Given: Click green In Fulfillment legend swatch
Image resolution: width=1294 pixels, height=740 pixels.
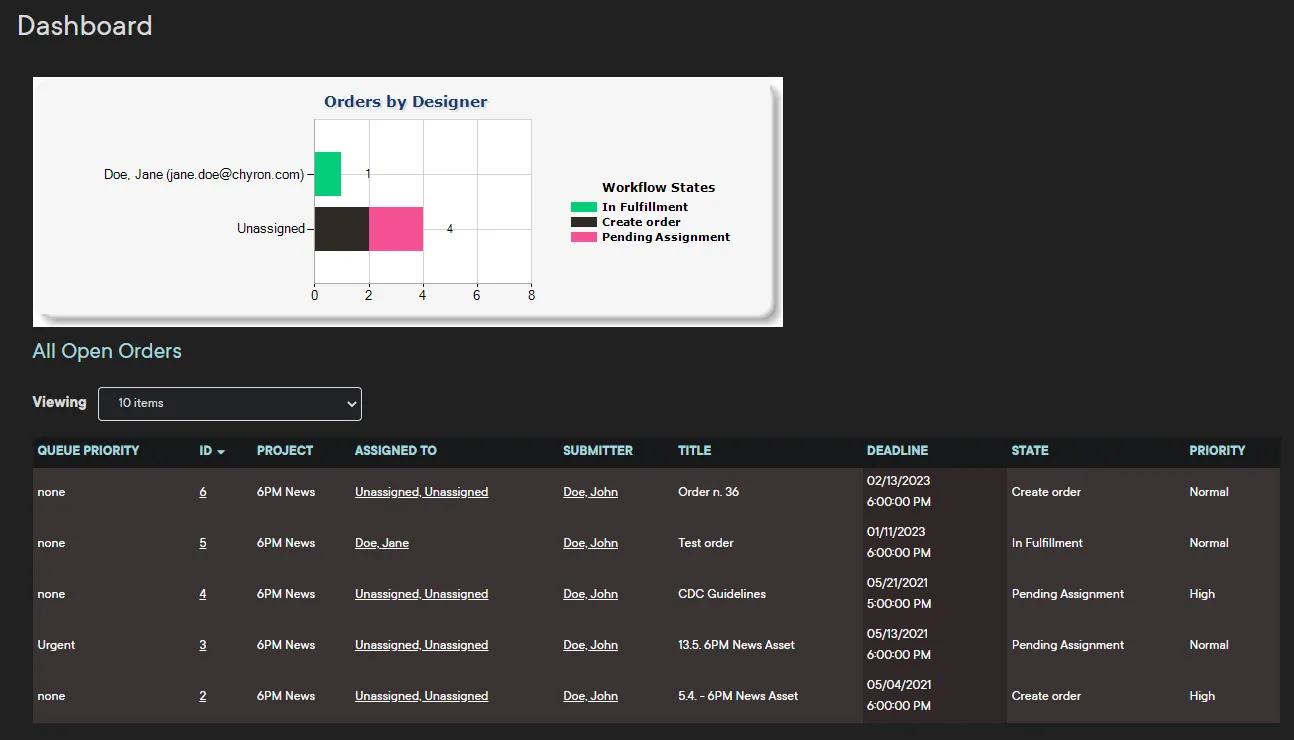Looking at the screenshot, I should [583, 207].
